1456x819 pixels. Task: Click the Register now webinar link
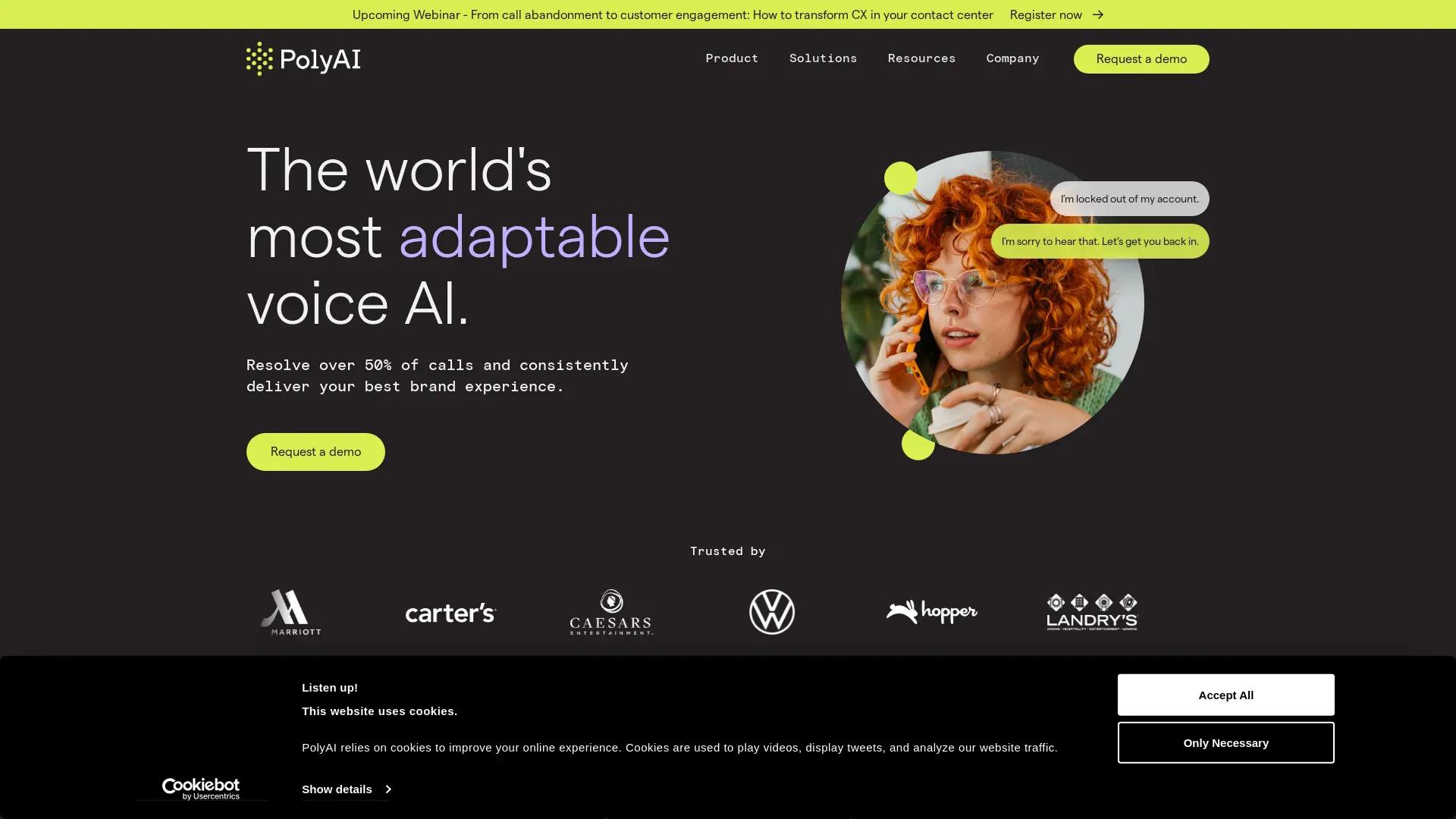pyautogui.click(x=1046, y=14)
